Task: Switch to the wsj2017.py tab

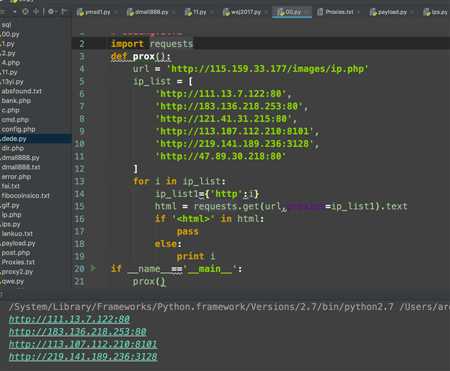Action: click(x=242, y=12)
